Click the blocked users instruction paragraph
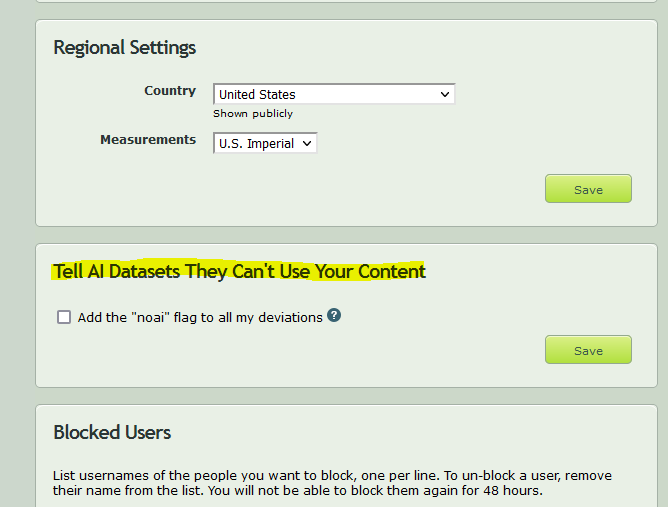Viewport: 668px width, 507px height. (x=332, y=483)
